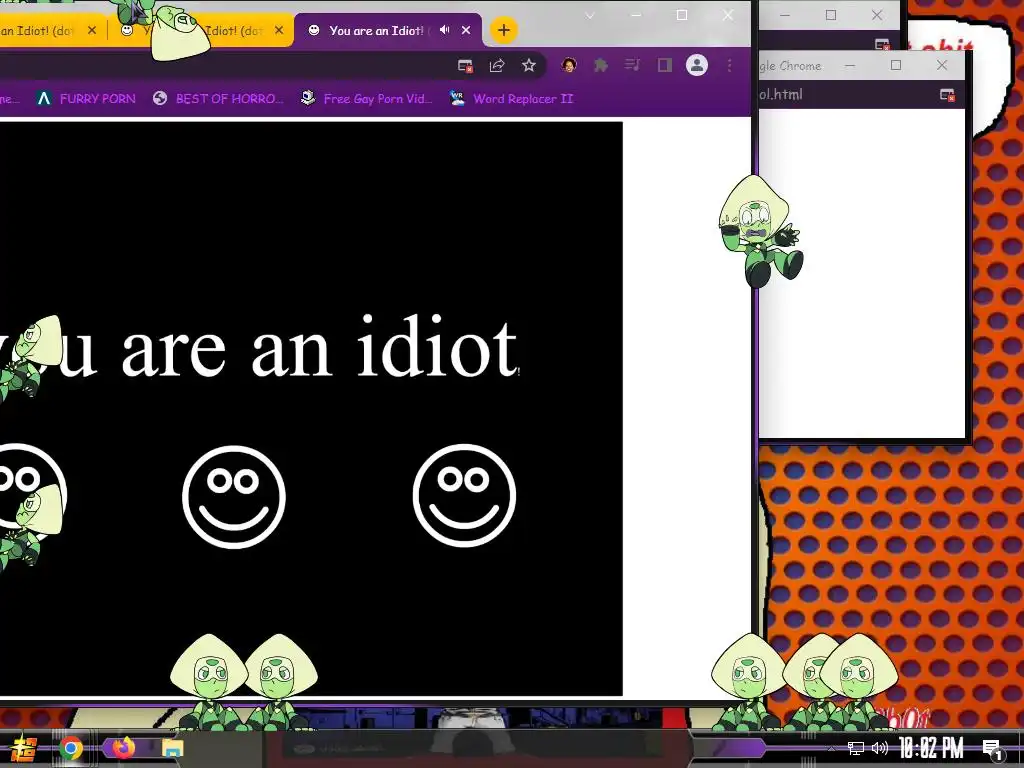Click pop-up blocked icon in the lol.html window

947,95
